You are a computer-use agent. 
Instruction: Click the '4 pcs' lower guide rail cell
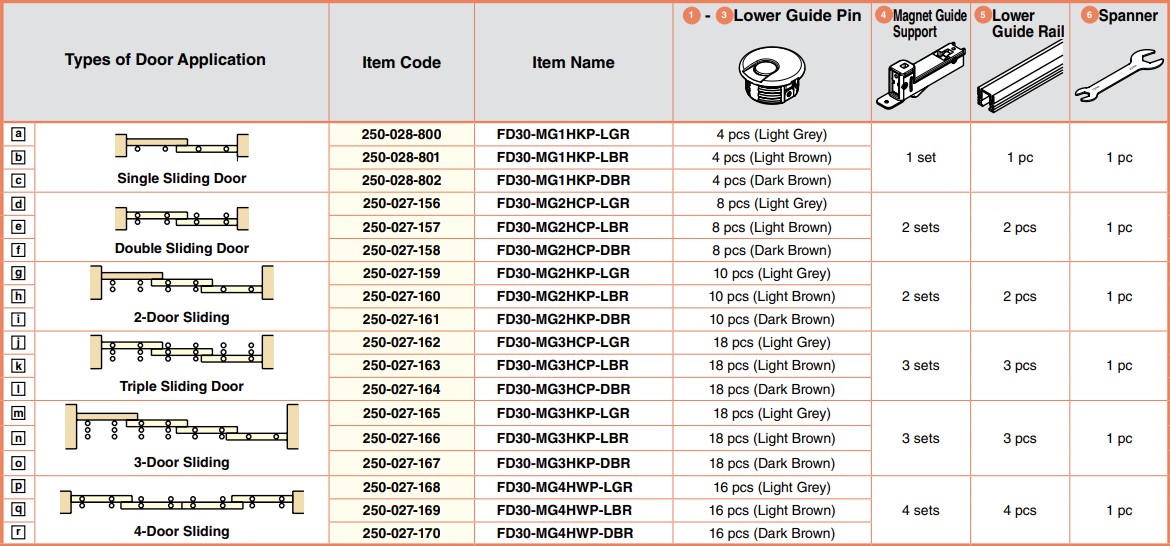pyautogui.click(x=1020, y=510)
